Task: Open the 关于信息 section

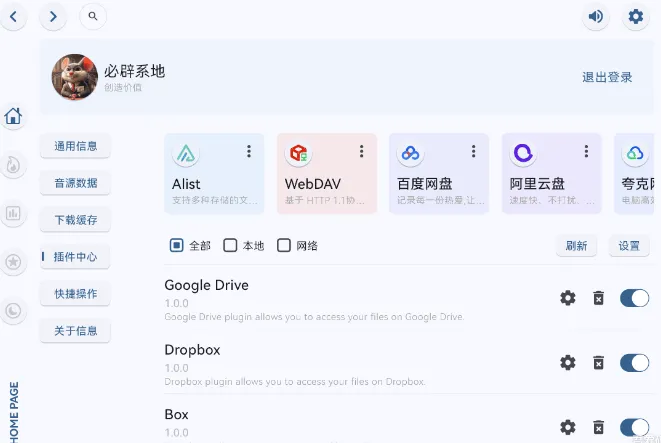Action: pos(75,331)
